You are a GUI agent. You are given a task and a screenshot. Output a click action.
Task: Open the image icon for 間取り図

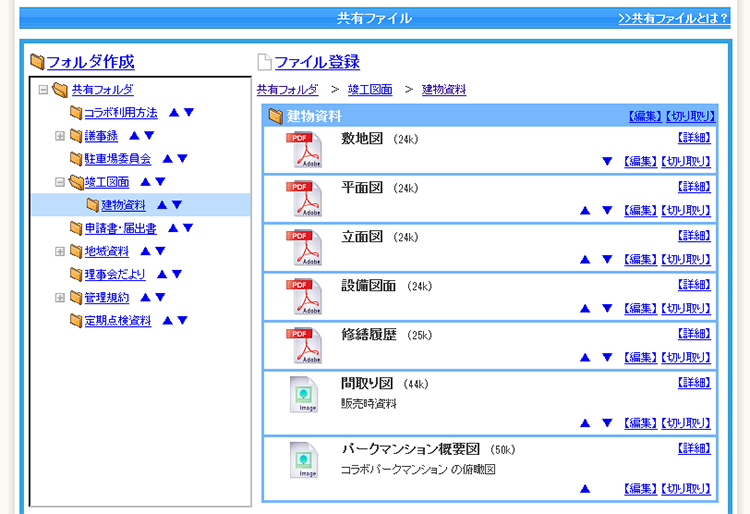304,394
